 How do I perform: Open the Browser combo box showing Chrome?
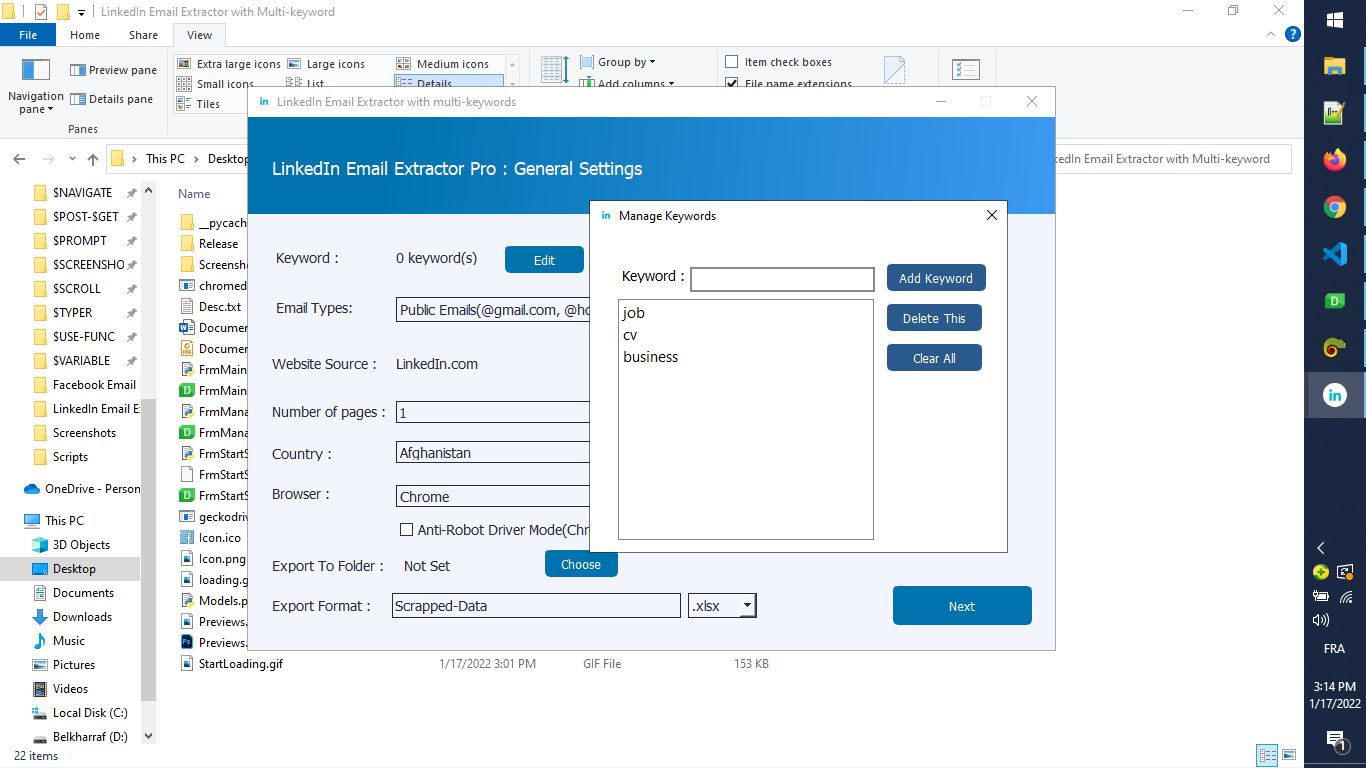493,496
